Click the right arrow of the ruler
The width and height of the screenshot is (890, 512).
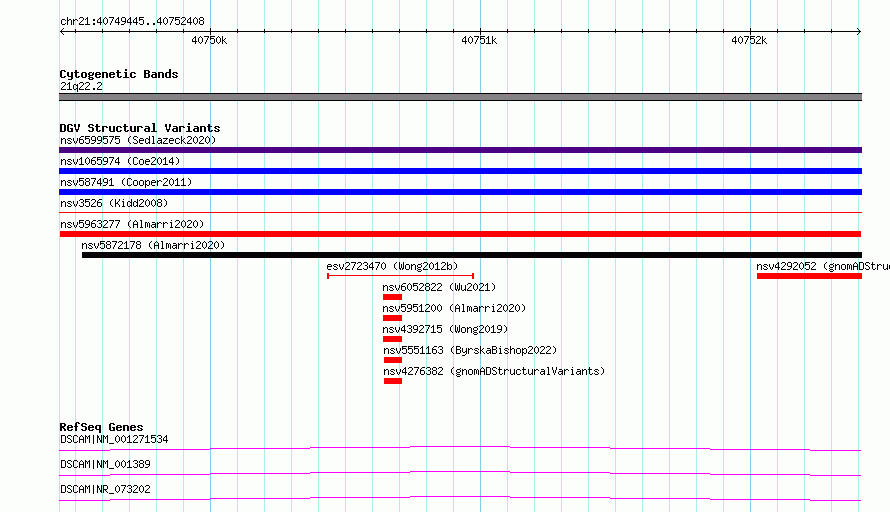(x=859, y=31)
